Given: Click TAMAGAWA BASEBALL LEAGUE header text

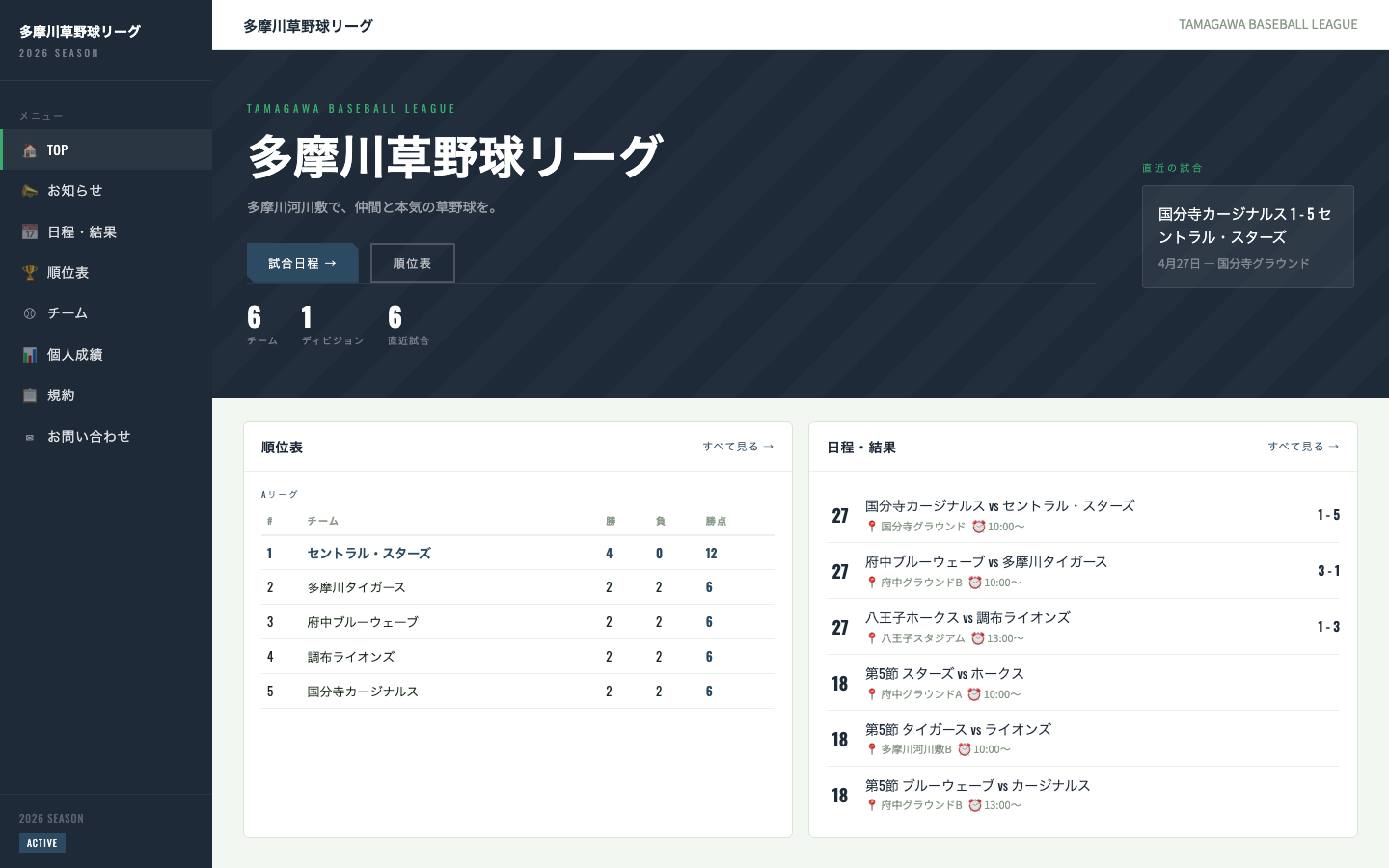Looking at the screenshot, I should coord(1267,25).
